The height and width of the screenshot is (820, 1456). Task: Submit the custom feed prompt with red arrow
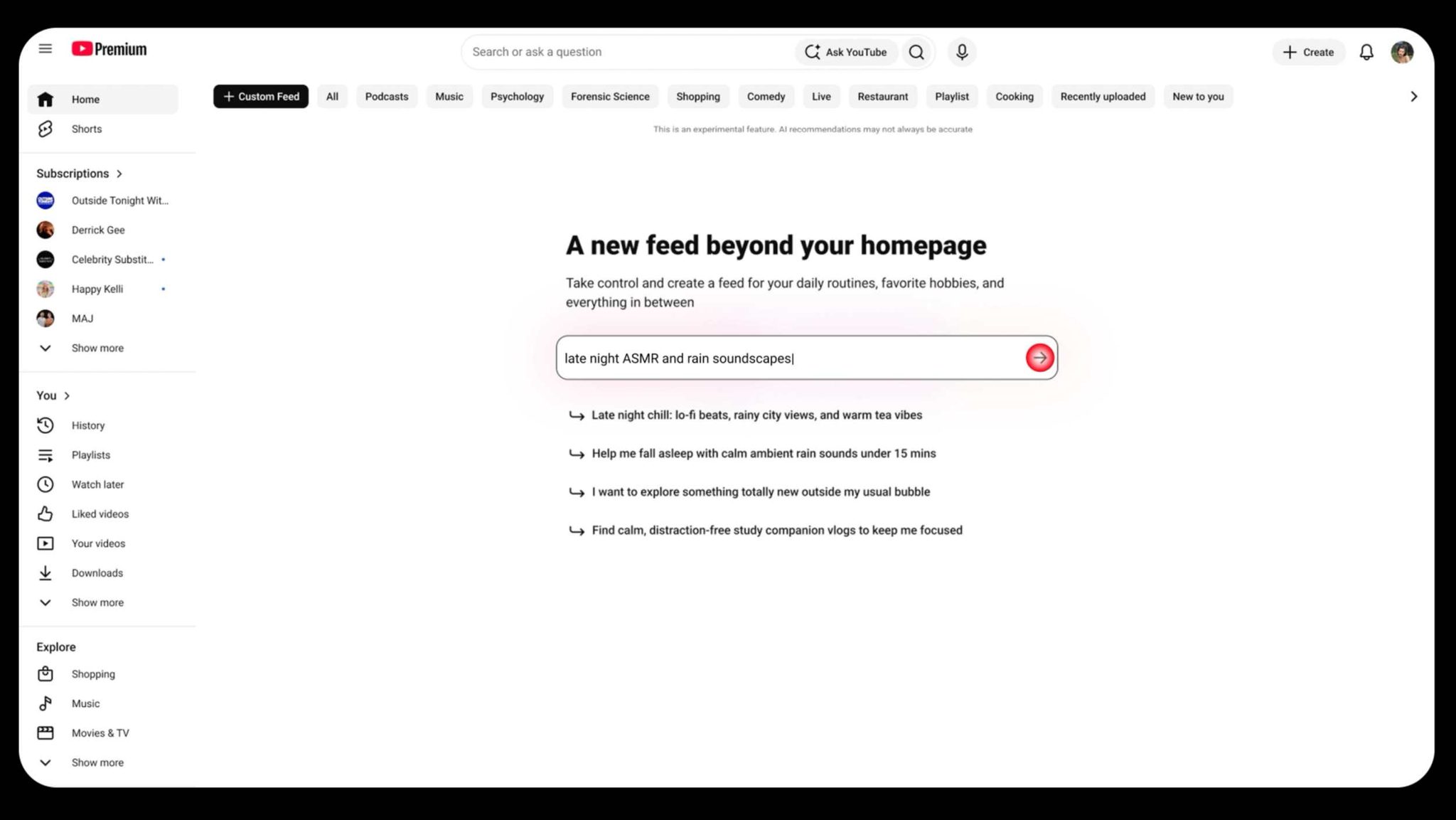[1039, 358]
